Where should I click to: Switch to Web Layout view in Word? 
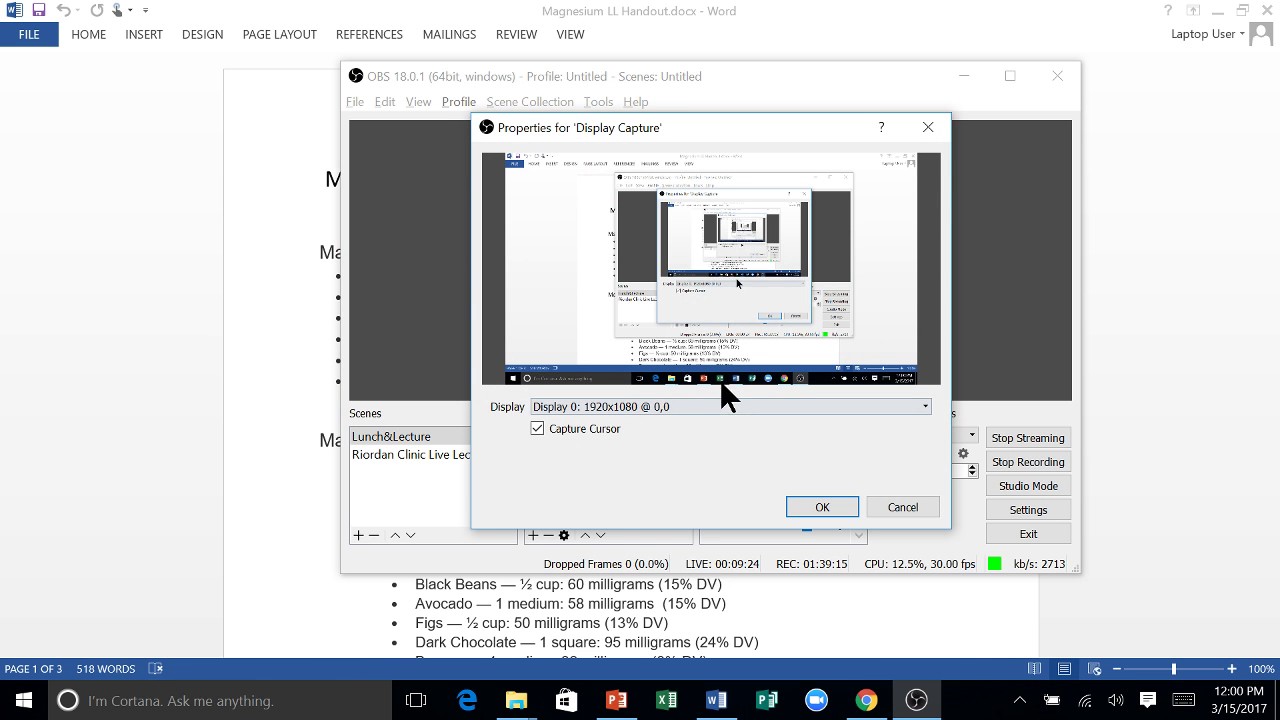tap(1095, 669)
